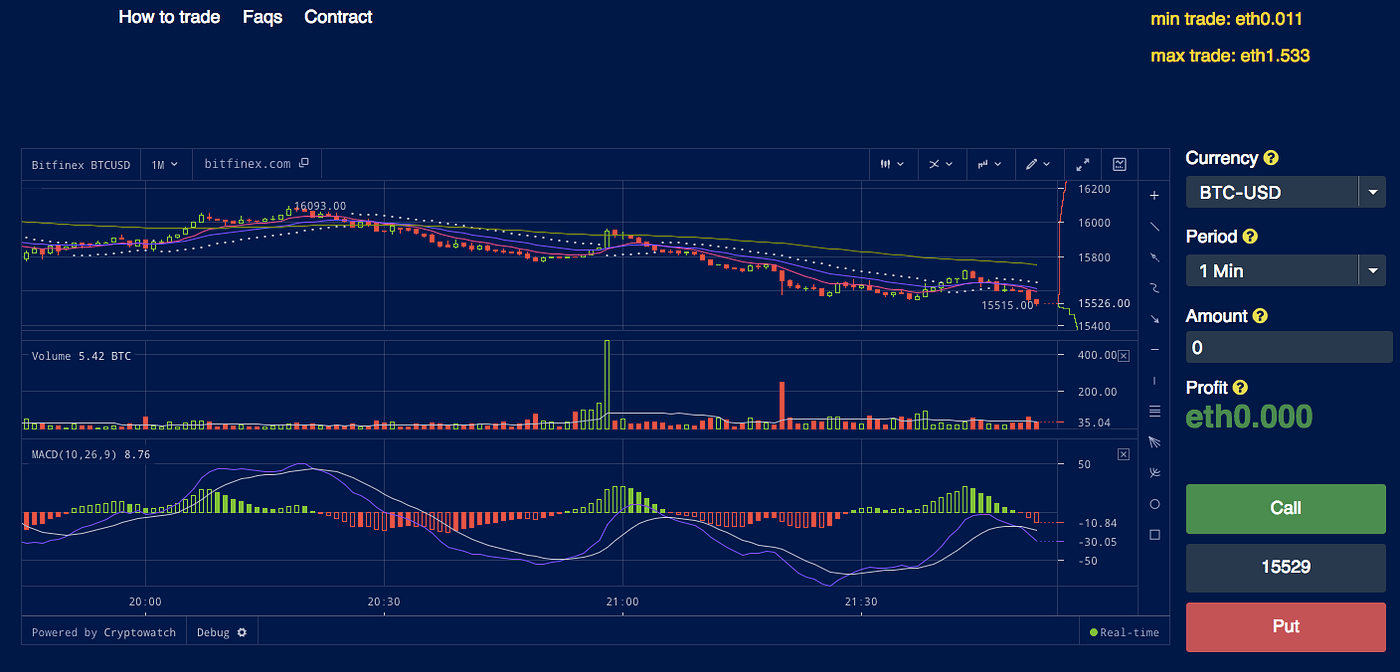Click the 20:30 time axis label
The height and width of the screenshot is (672, 1400).
click(x=384, y=602)
